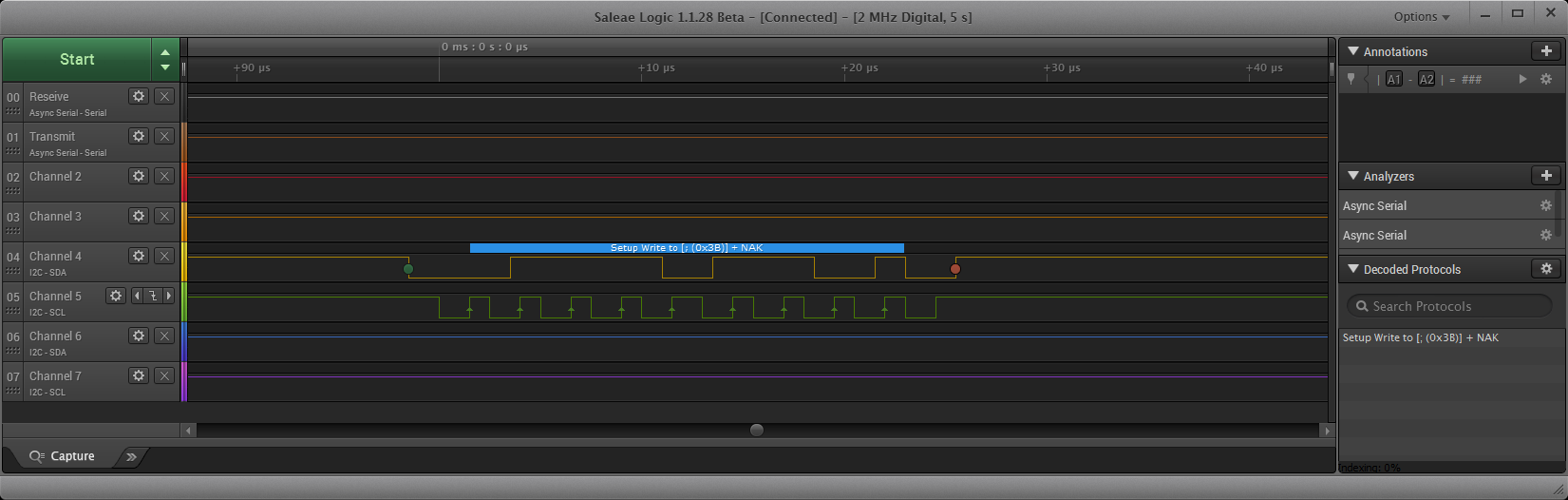
Task: Add a new annotation with plus button
Action: (x=1546, y=51)
